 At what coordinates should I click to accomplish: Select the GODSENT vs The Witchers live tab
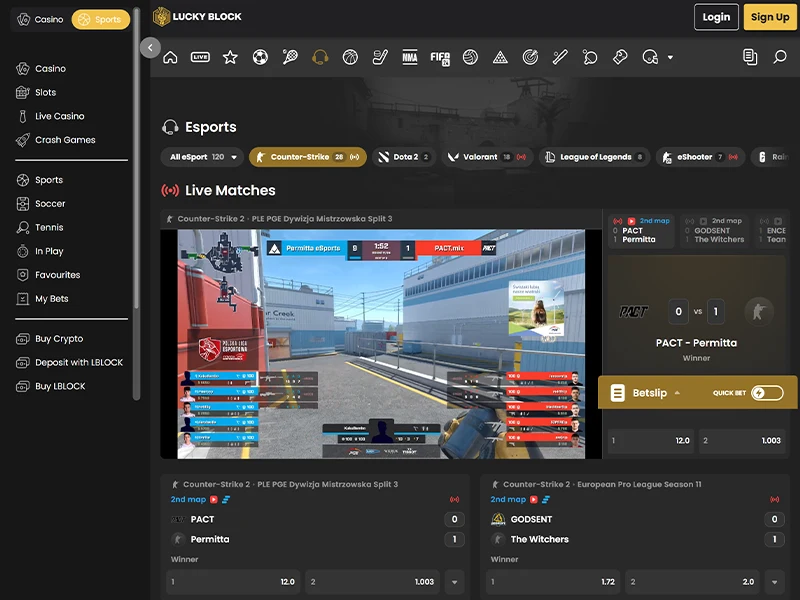(x=714, y=231)
